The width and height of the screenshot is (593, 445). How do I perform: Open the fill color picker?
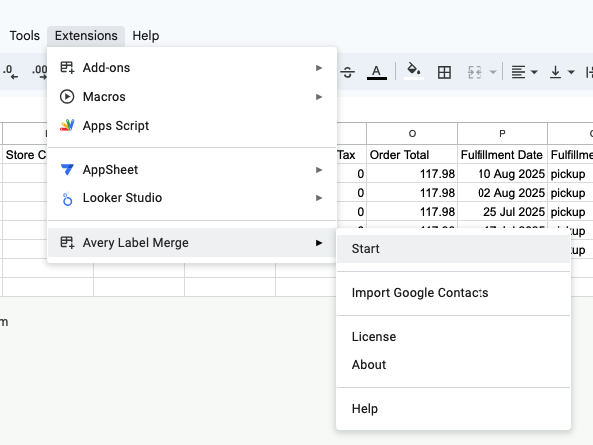[x=413, y=71]
